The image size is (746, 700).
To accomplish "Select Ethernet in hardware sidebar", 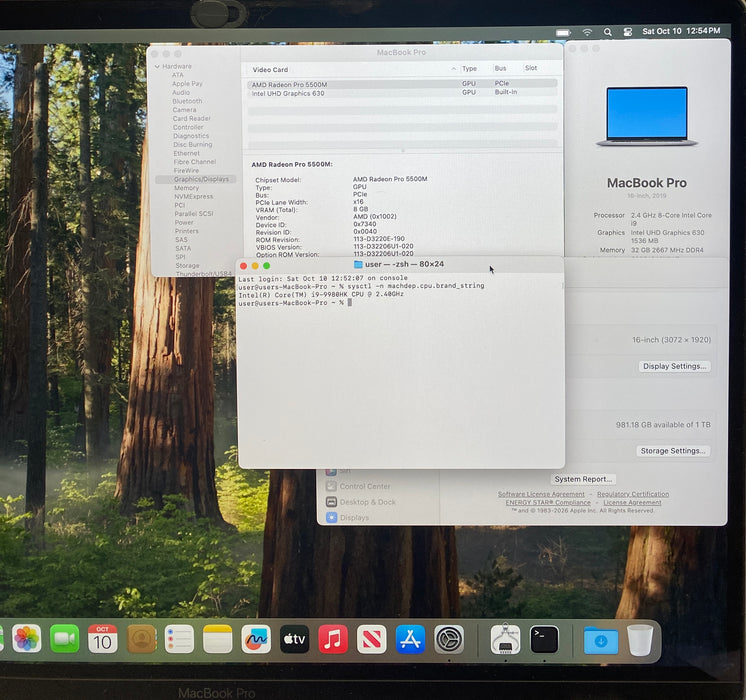I will (x=186, y=153).
